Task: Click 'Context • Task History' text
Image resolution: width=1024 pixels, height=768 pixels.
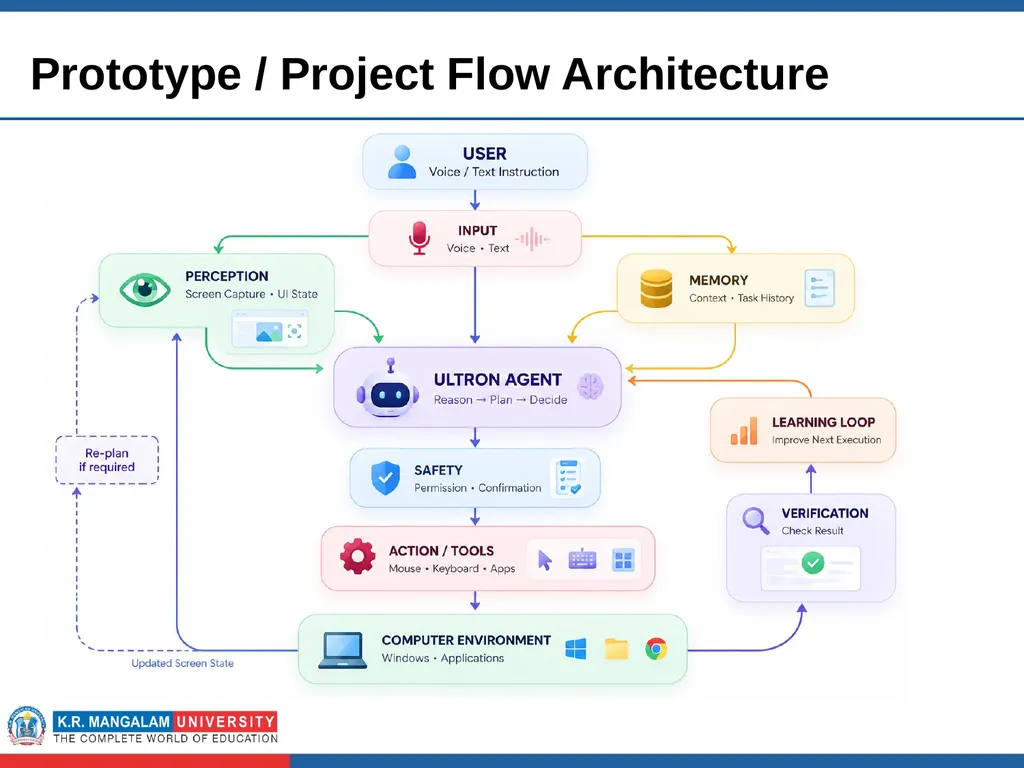Action: [x=741, y=298]
